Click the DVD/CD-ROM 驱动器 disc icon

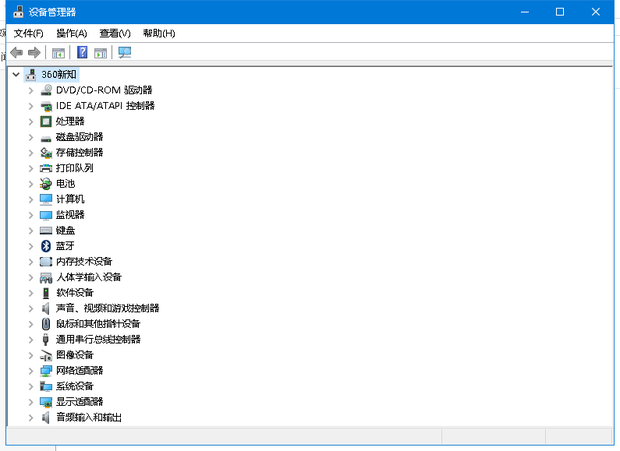pos(46,90)
